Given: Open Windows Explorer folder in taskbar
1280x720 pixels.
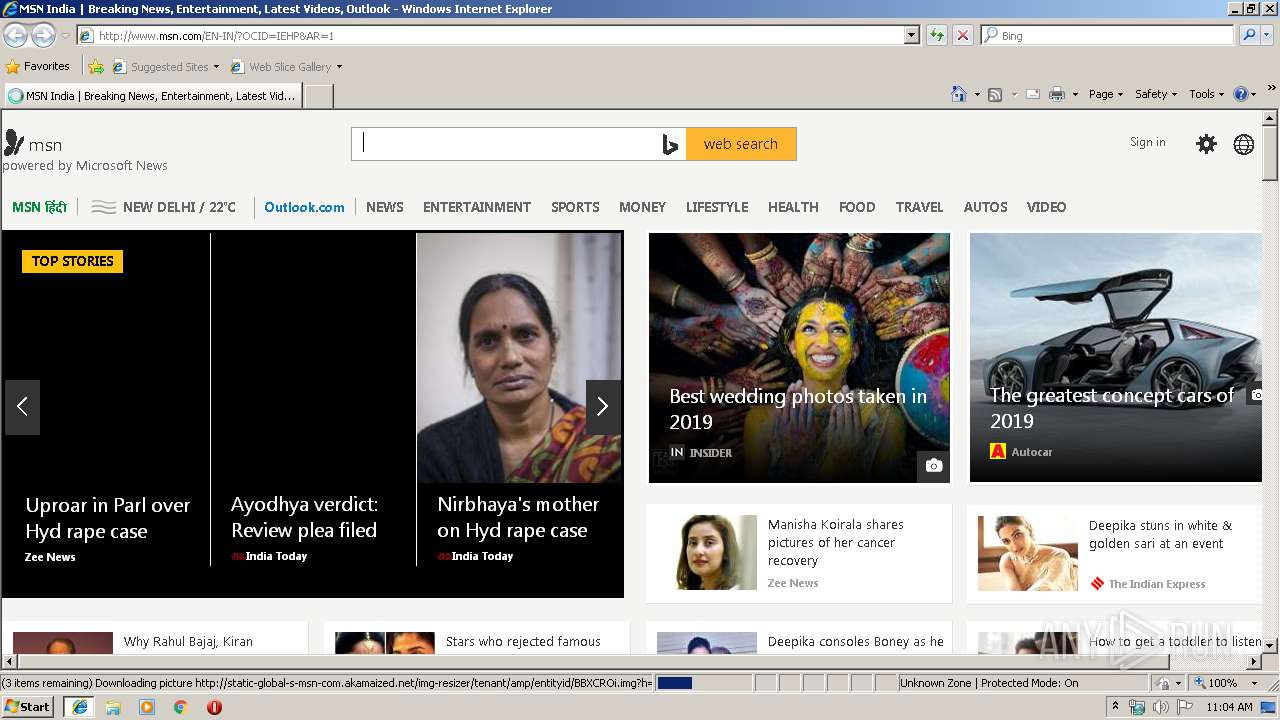Looking at the screenshot, I should [113, 707].
